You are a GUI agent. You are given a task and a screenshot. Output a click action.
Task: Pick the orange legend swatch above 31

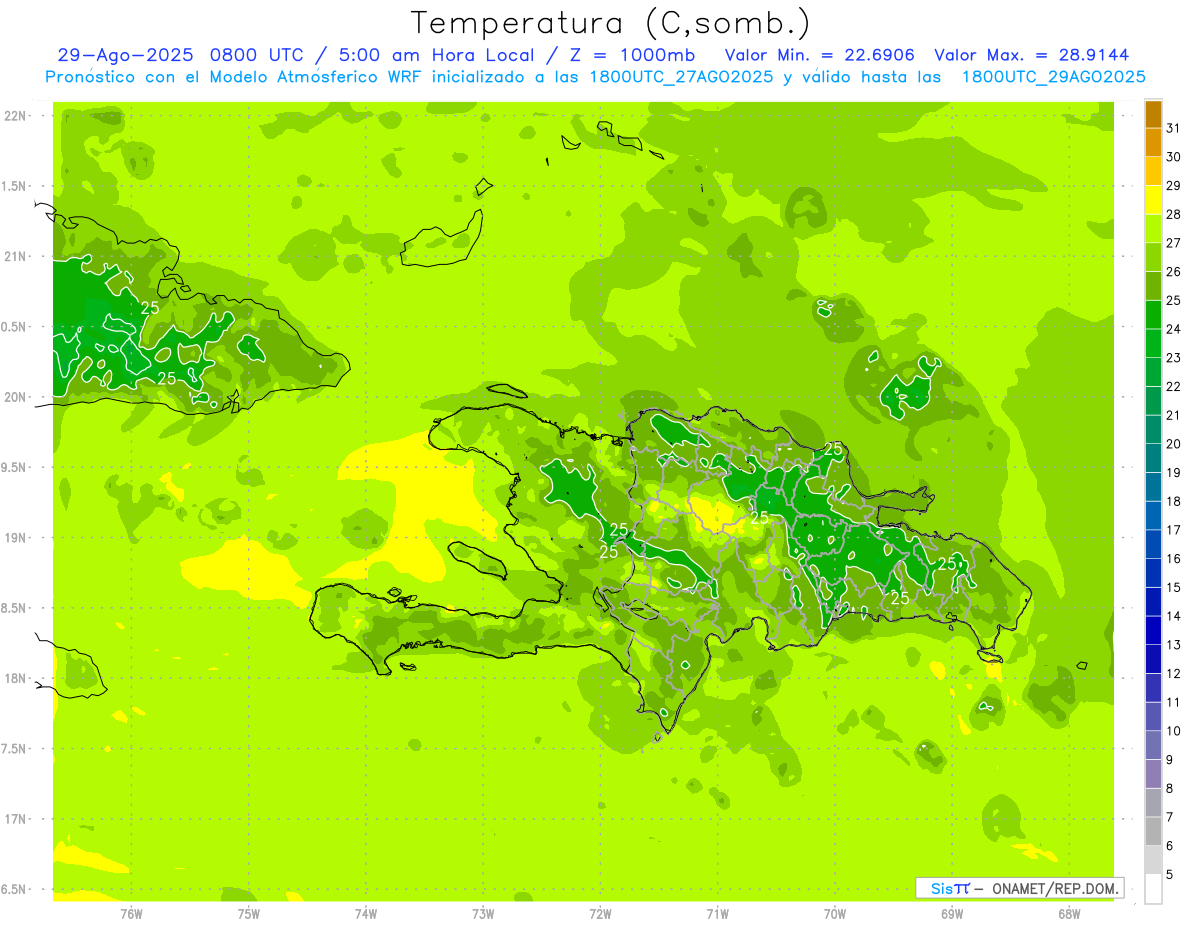1153,114
